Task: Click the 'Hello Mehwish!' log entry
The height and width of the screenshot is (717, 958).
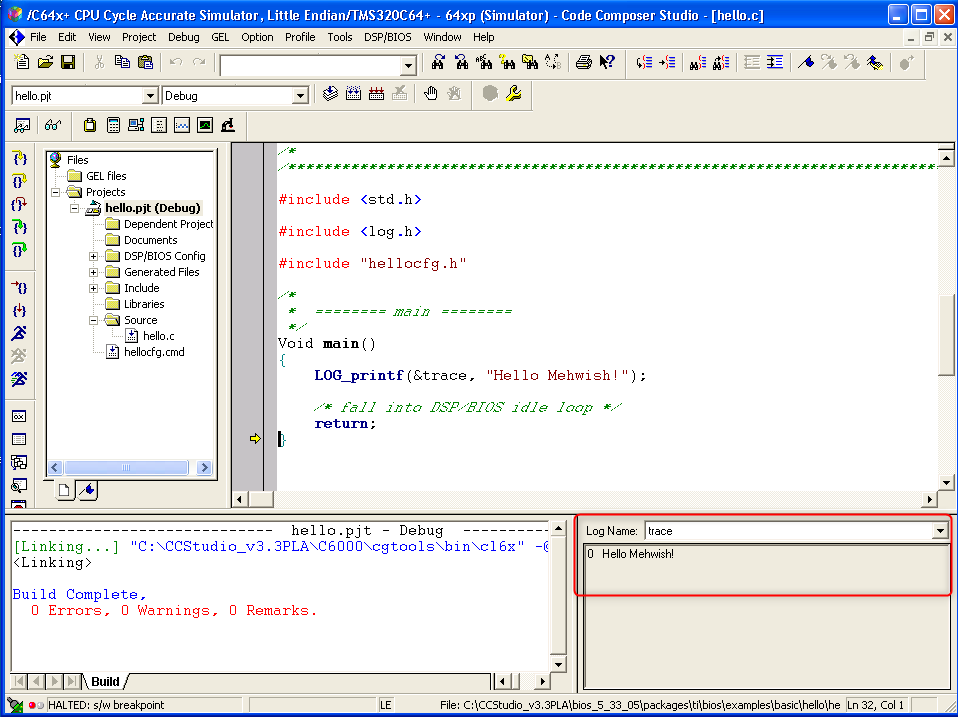Action: point(638,555)
